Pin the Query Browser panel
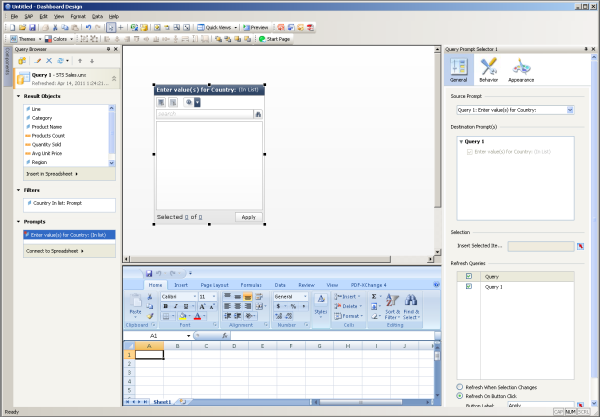The width and height of the screenshot is (600, 417). (x=108, y=49)
